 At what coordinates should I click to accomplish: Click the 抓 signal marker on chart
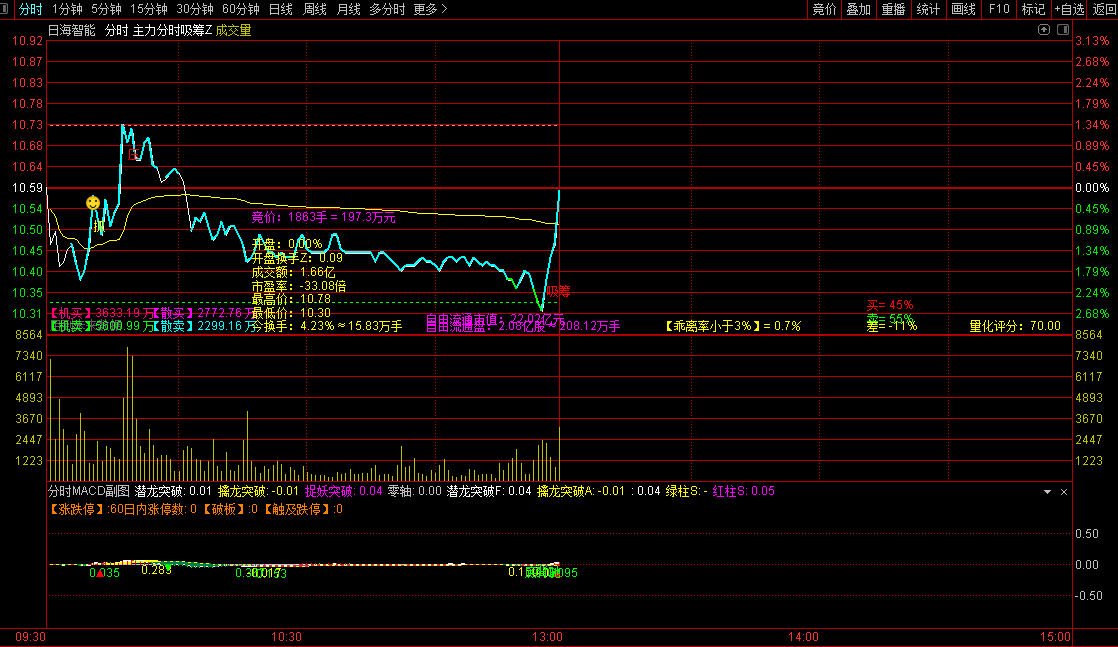click(x=98, y=226)
